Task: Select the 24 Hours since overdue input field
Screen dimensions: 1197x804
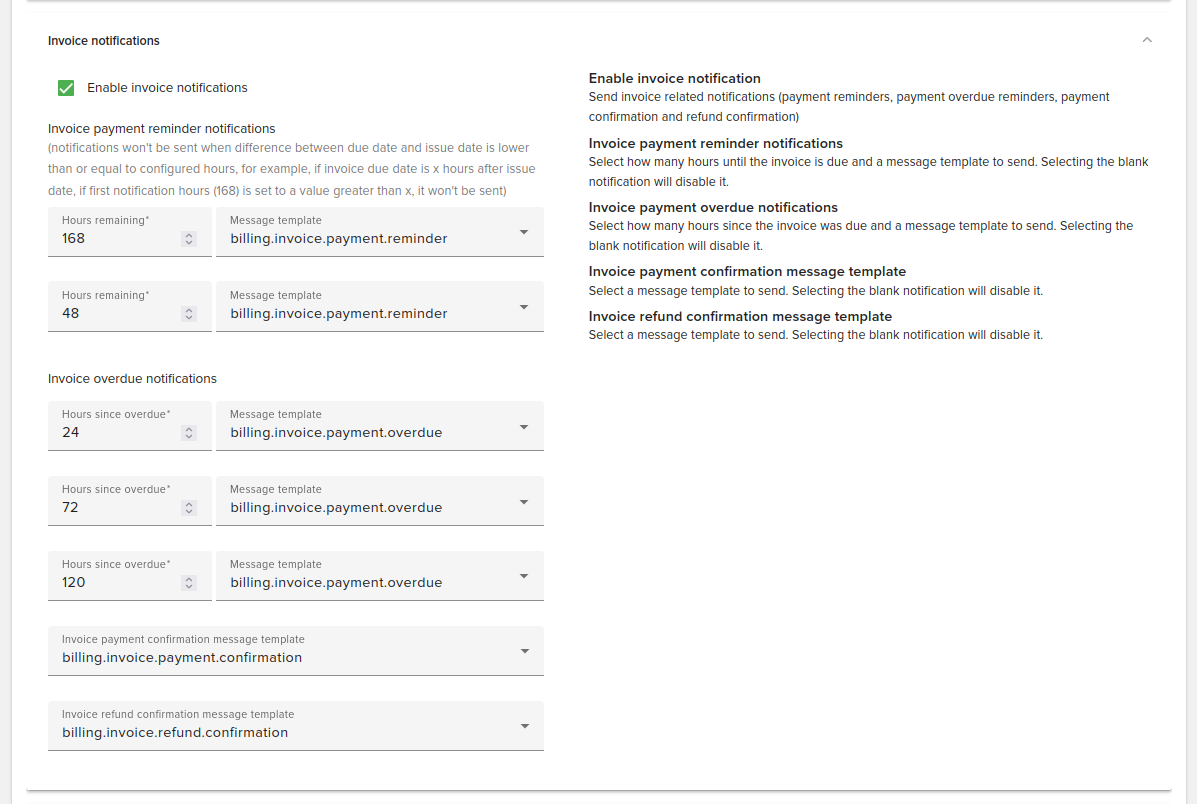Action: coord(115,432)
